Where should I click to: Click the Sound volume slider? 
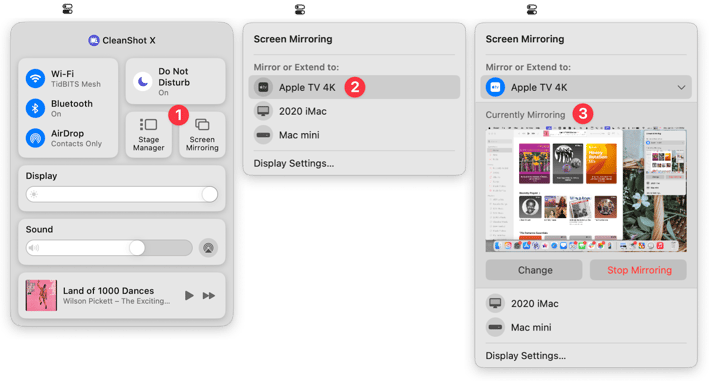(109, 248)
